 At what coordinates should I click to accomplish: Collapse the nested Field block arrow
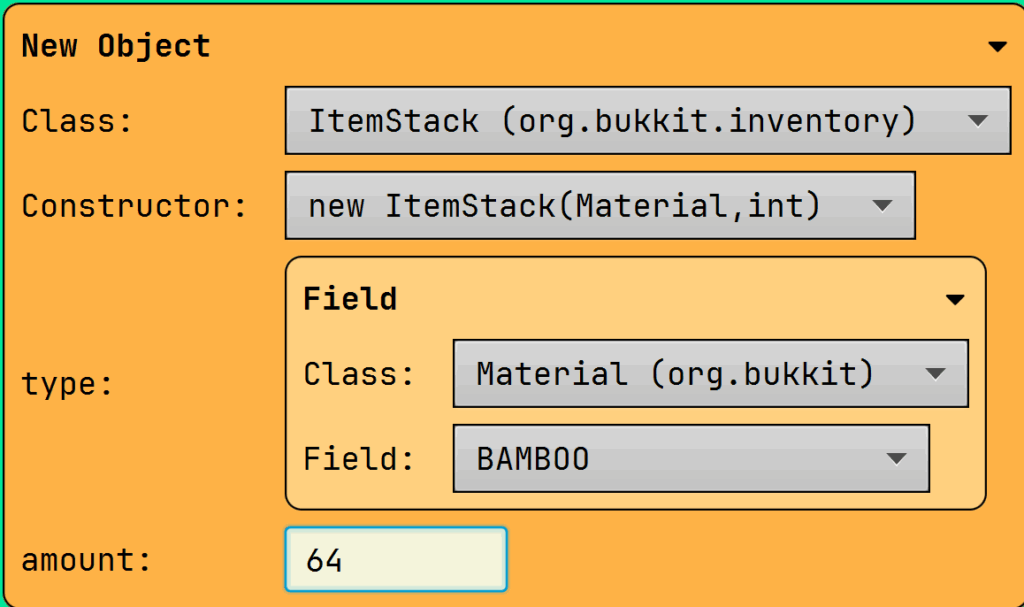pyautogui.click(x=955, y=300)
